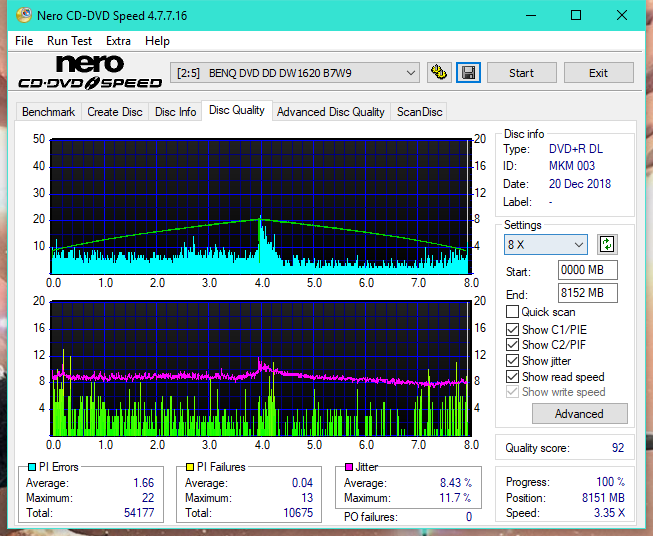The height and width of the screenshot is (536, 653).
Task: Toggle the Show read speed checkbox
Action: tap(512, 376)
